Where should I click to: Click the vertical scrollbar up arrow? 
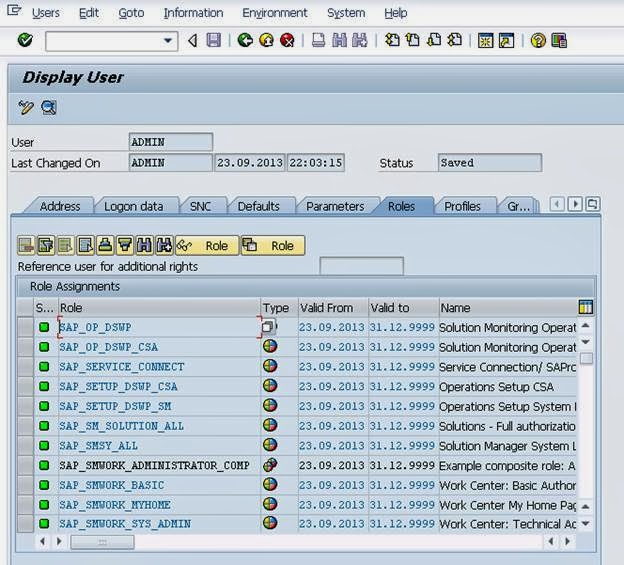(x=585, y=325)
